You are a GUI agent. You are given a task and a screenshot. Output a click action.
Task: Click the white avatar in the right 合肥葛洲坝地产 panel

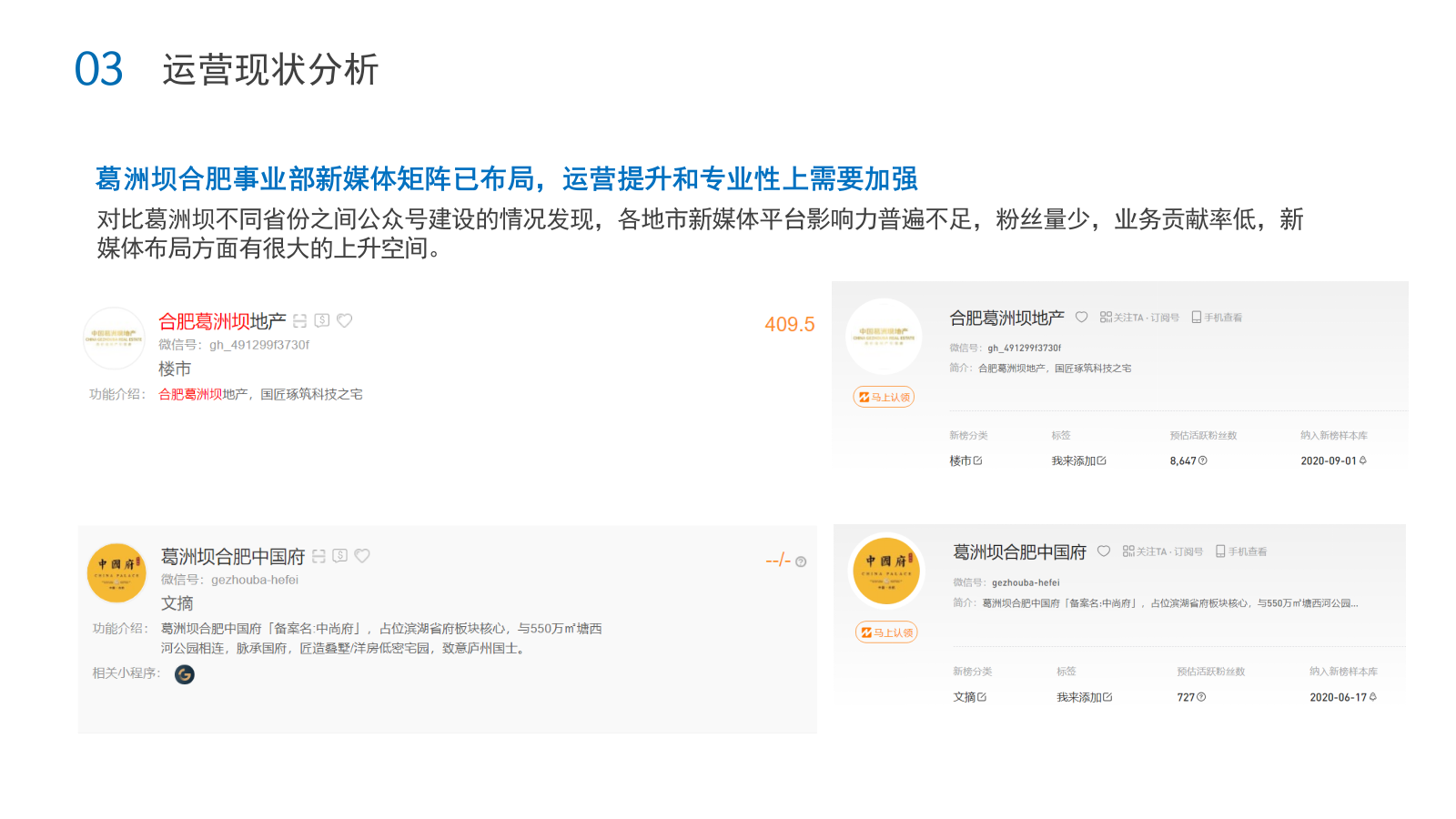point(884,337)
